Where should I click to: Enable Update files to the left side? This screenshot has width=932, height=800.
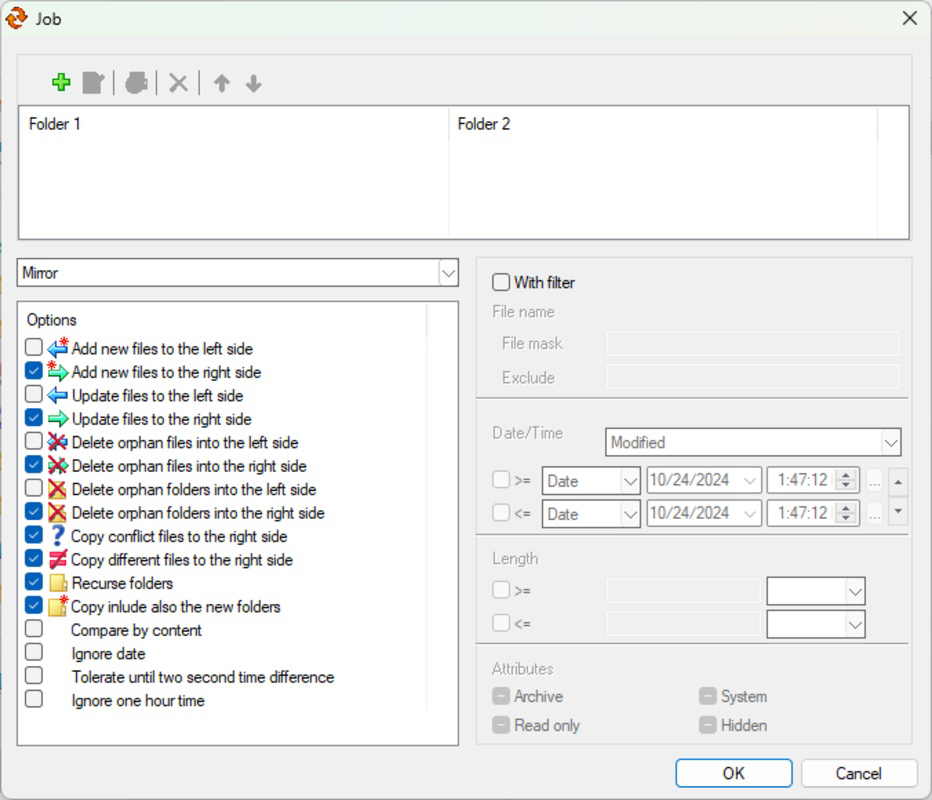[34, 394]
